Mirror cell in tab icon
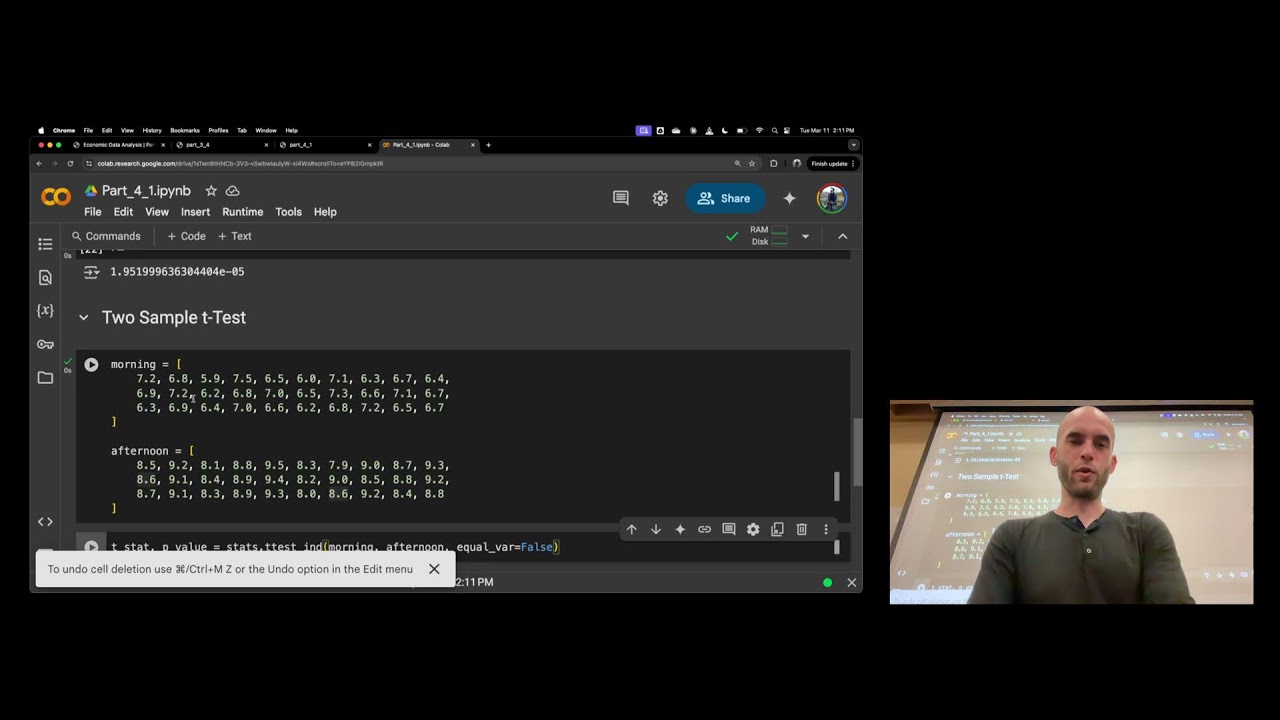1280x720 pixels. tap(777, 529)
